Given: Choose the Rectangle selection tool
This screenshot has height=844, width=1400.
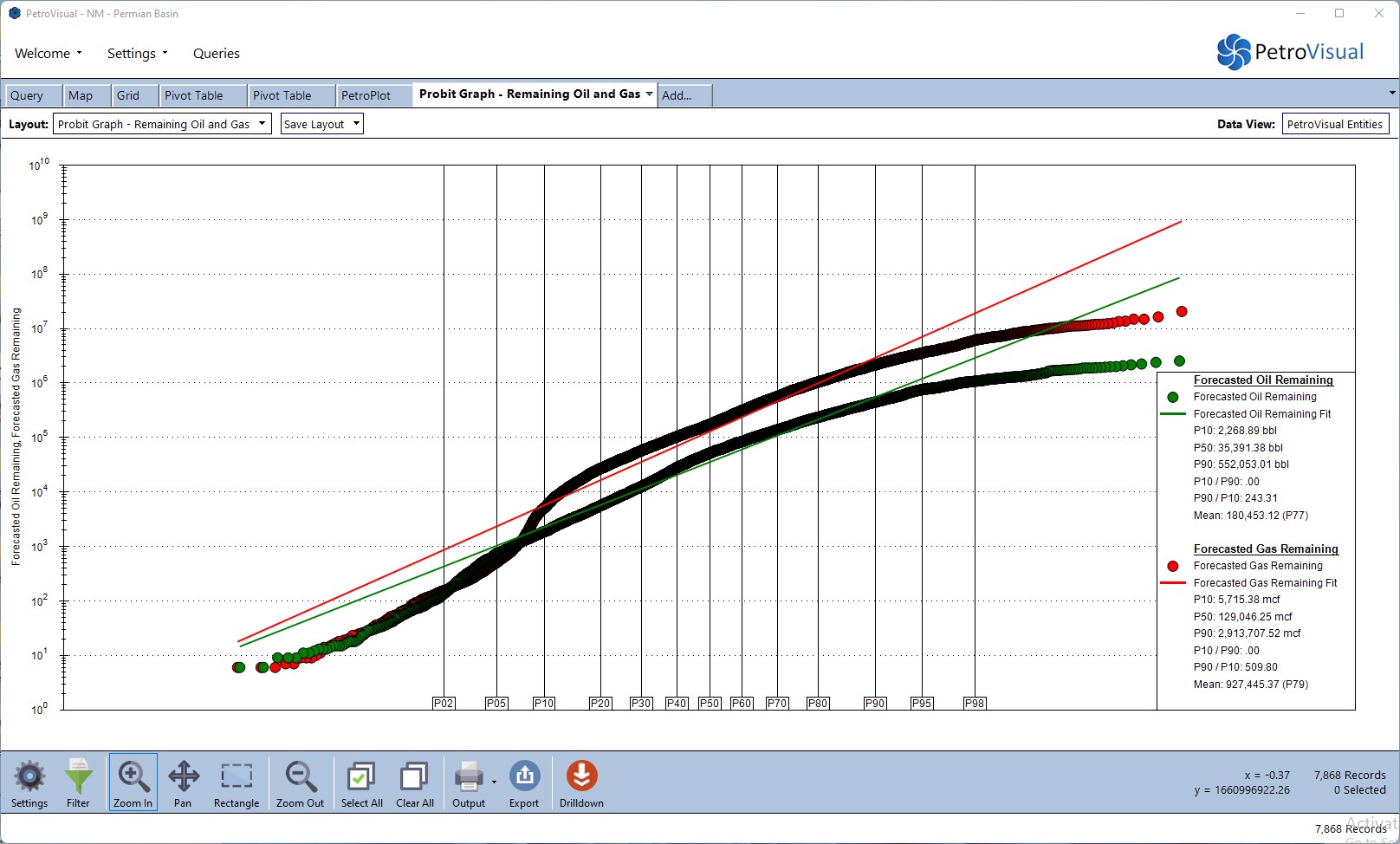Looking at the screenshot, I should (237, 782).
